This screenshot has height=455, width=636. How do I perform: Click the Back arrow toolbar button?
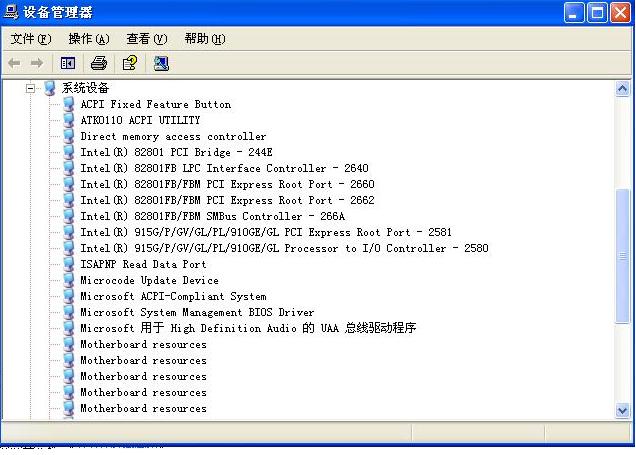coord(15,63)
